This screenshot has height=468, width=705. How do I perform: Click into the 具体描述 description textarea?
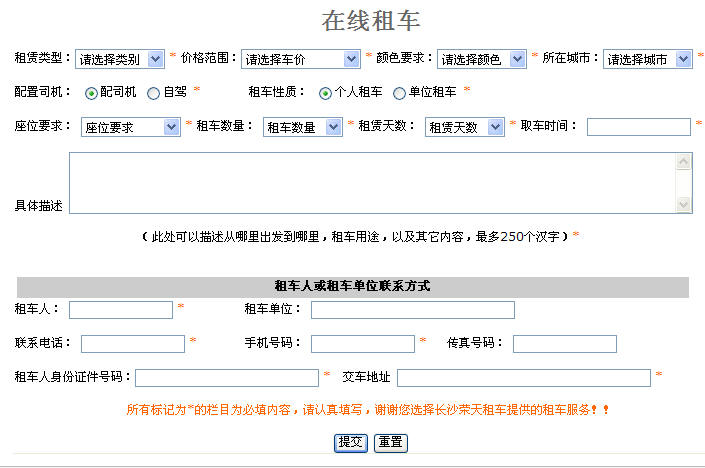(372, 182)
